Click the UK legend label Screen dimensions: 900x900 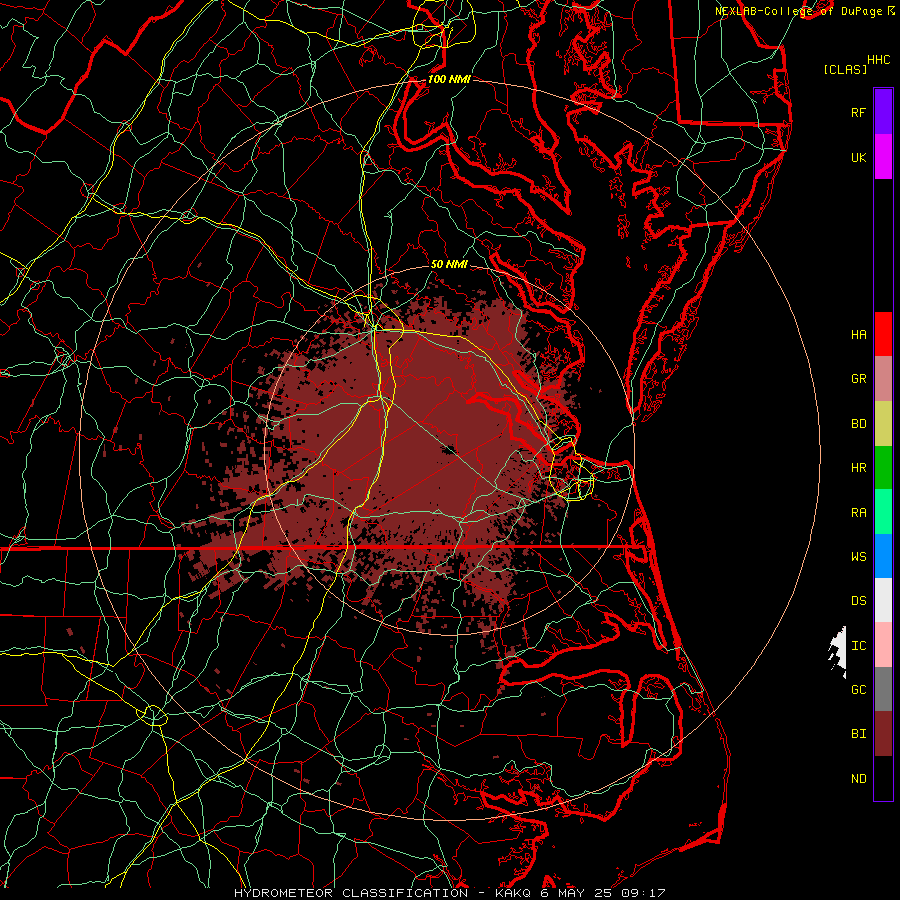point(858,157)
